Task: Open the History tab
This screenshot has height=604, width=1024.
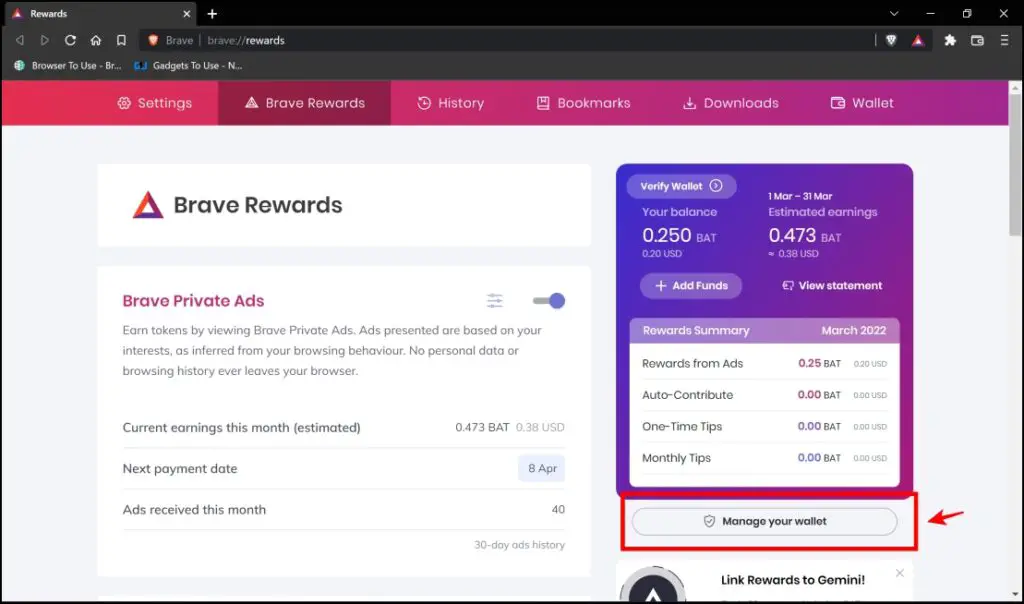Action: (451, 103)
